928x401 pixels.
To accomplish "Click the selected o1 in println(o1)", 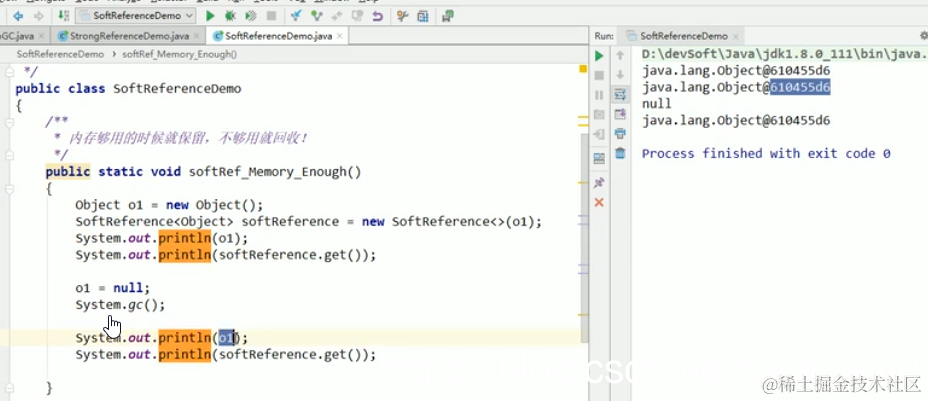I will 227,338.
